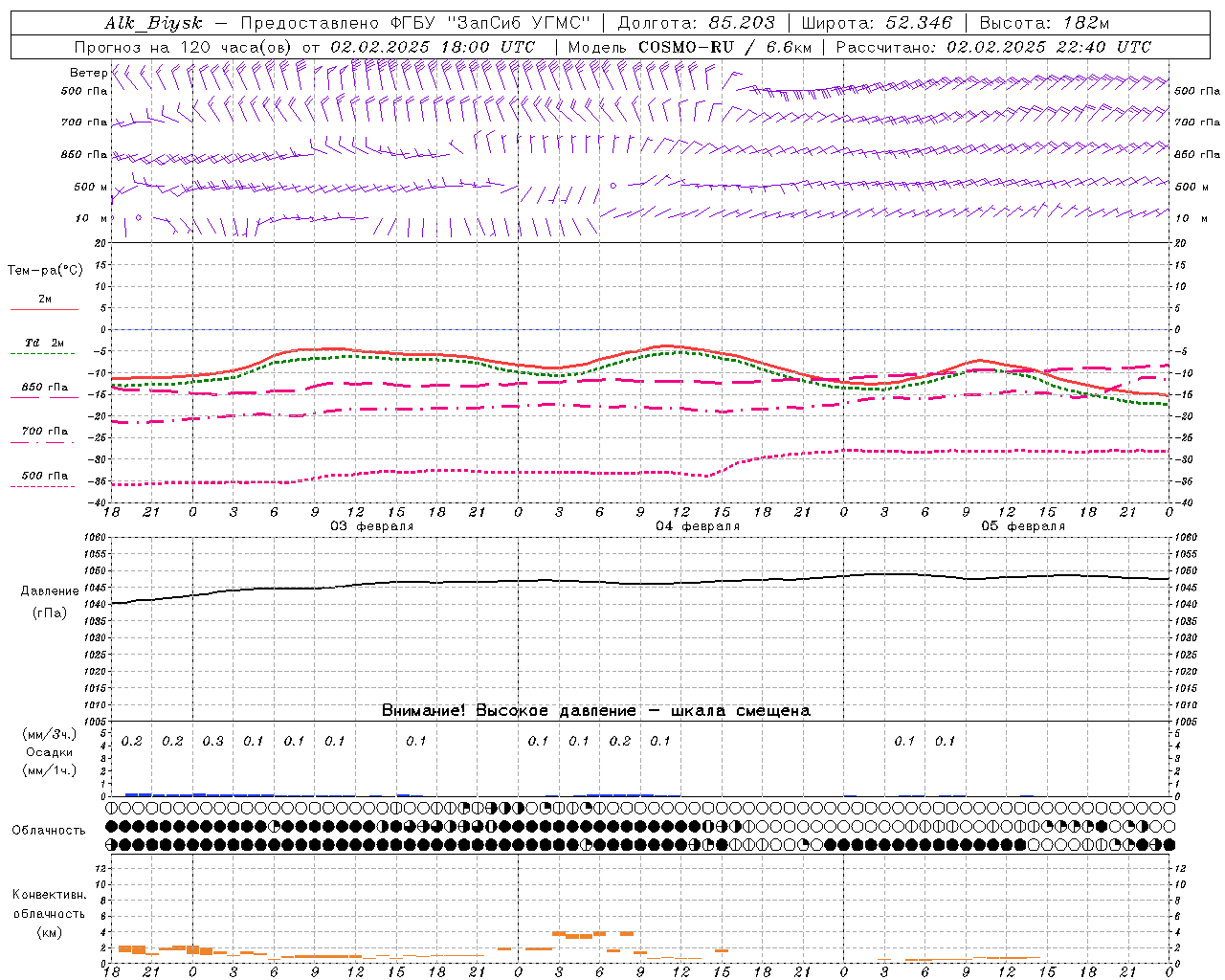Image resolution: width=1225 pixels, height=980 pixels.
Task: Click the "Внимание! Высокое давление — шкала смещена" warning
Action: pos(596,710)
